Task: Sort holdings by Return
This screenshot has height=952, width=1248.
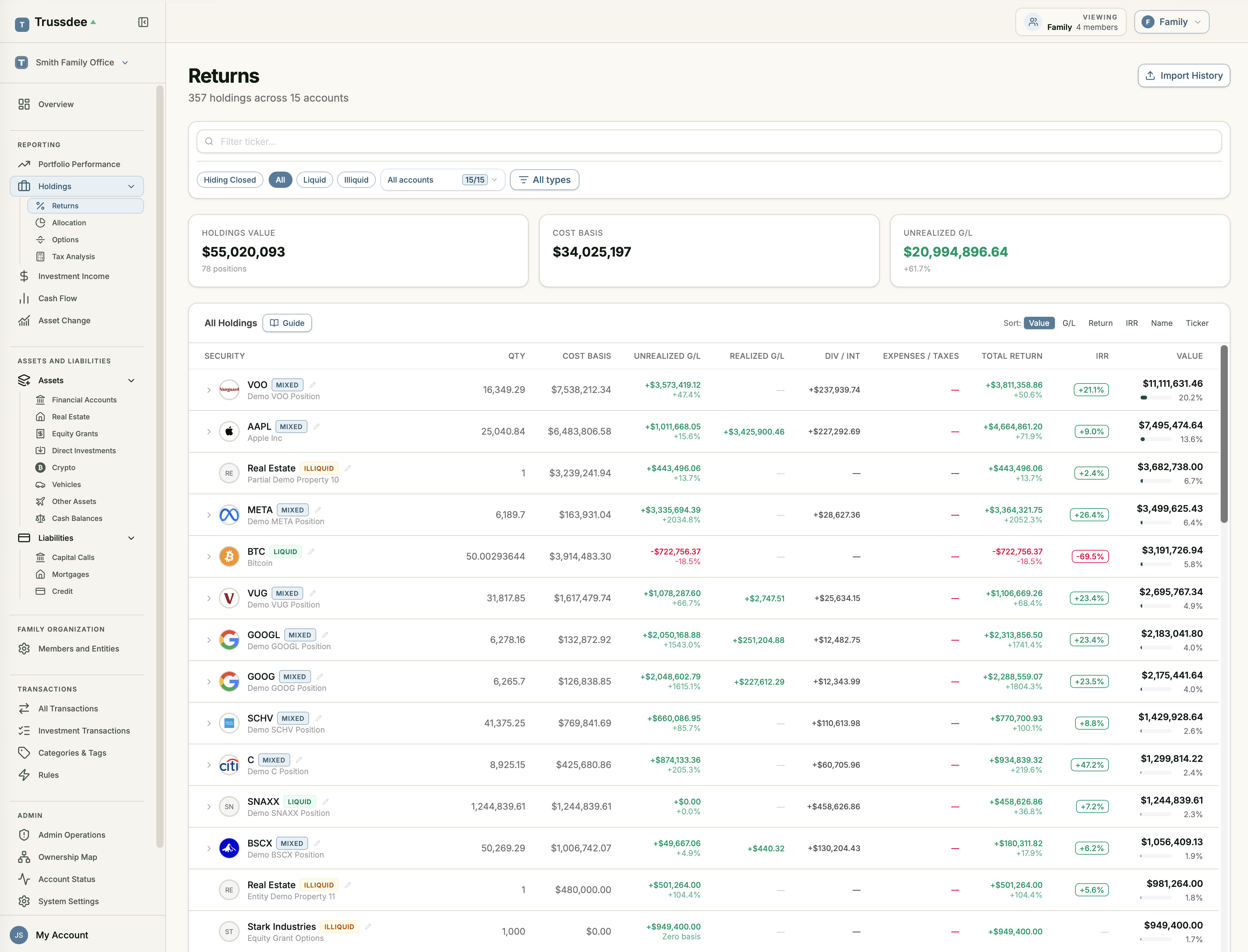Action: click(1100, 323)
